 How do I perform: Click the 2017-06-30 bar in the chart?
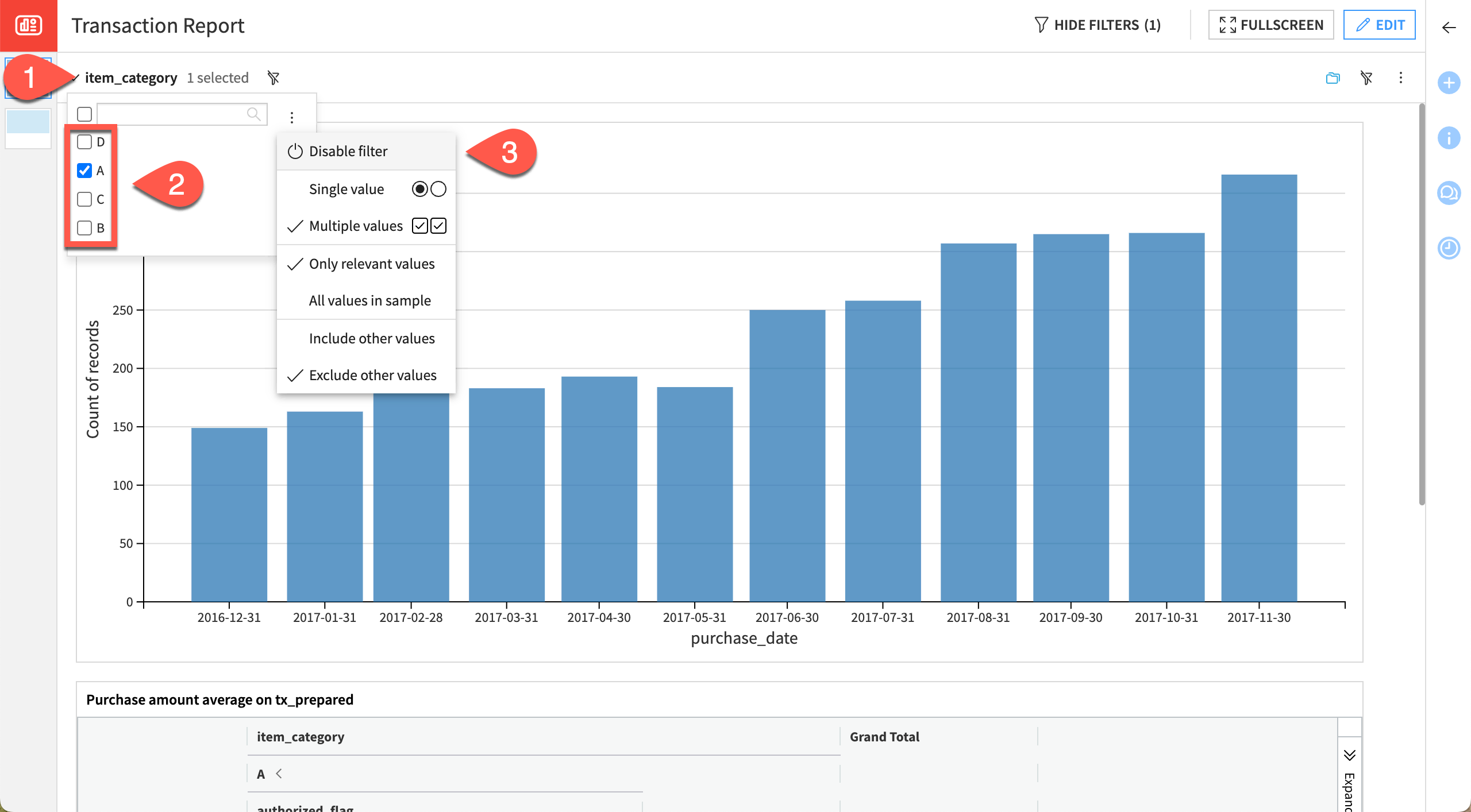[x=787, y=455]
